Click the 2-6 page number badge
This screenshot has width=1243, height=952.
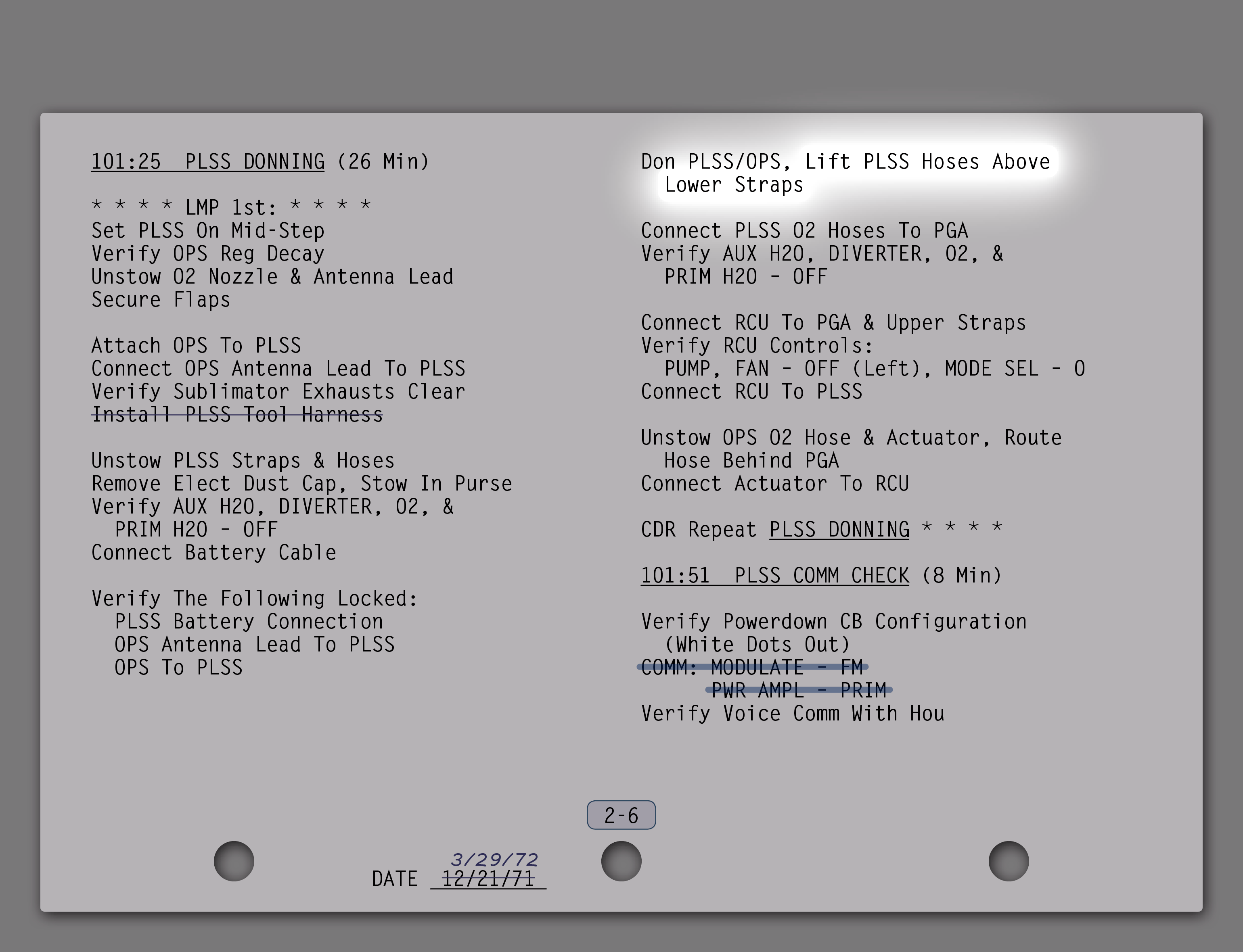pos(621,815)
